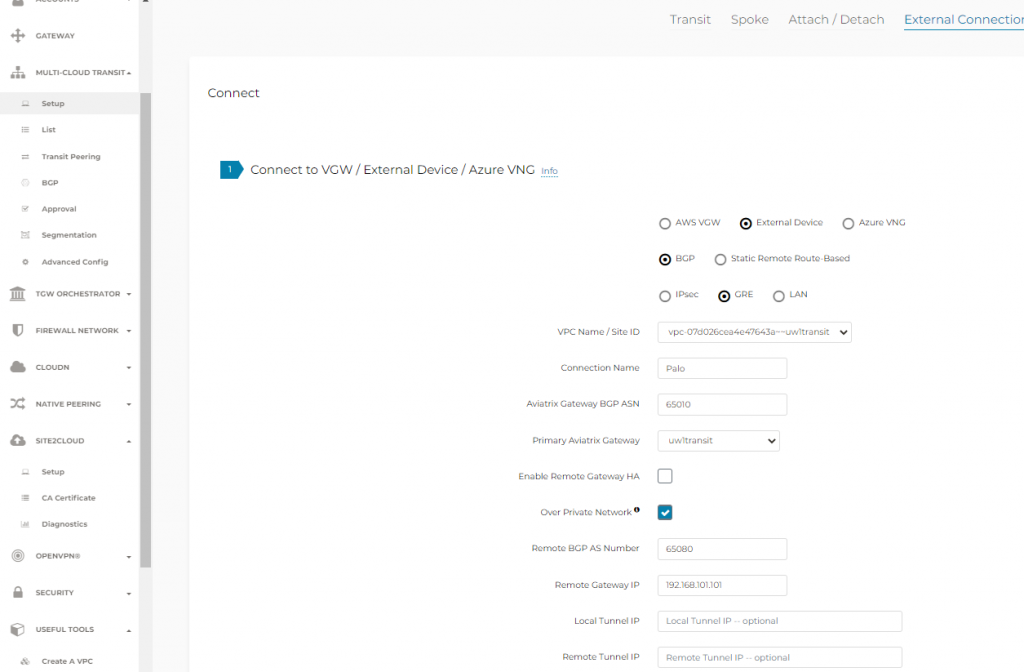Click the Security padlock icon
Viewport: 1024px width, 672px height.
tap(18, 592)
